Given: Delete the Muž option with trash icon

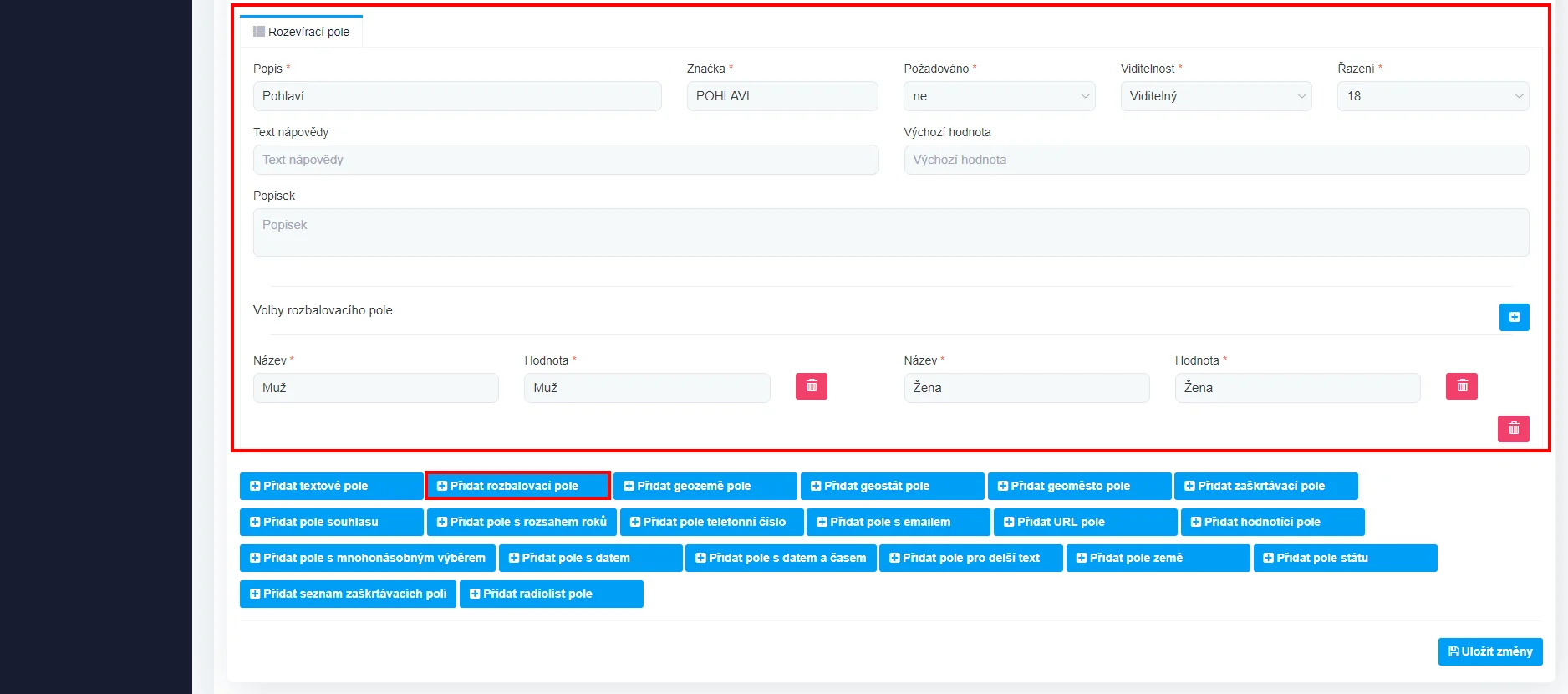Looking at the screenshot, I should (811, 386).
